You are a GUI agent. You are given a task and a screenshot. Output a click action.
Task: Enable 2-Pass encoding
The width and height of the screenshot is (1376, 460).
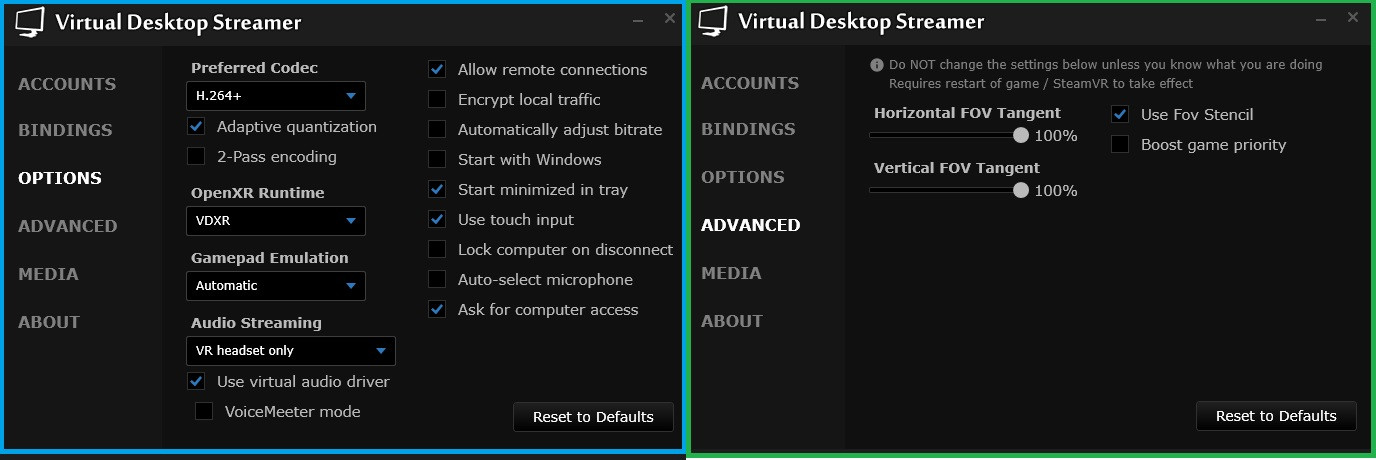pos(196,157)
